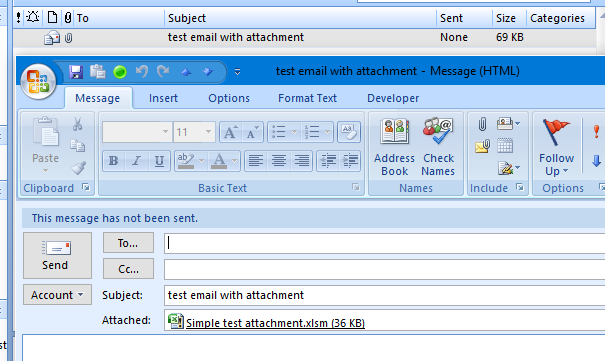Screen dimensions: 605x361
Task: Toggle numbered list
Action: pos(311,132)
